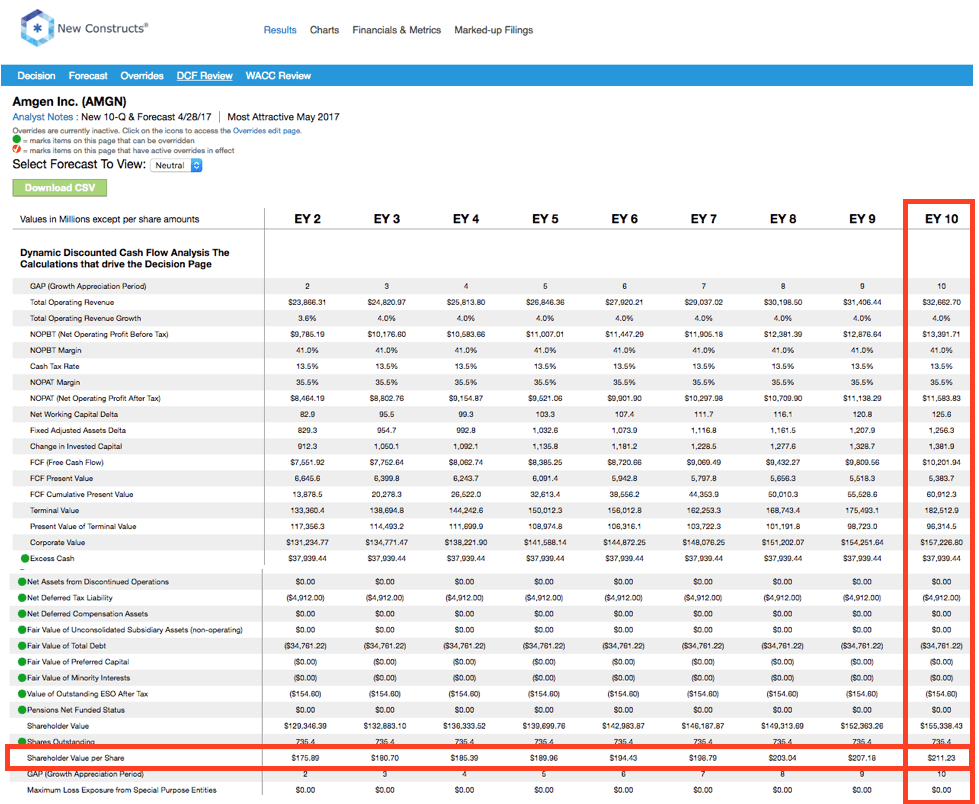Screen dimensions: 979x804
Task: Click the FCF (Free Cash Flow) row label
Action: (67, 463)
